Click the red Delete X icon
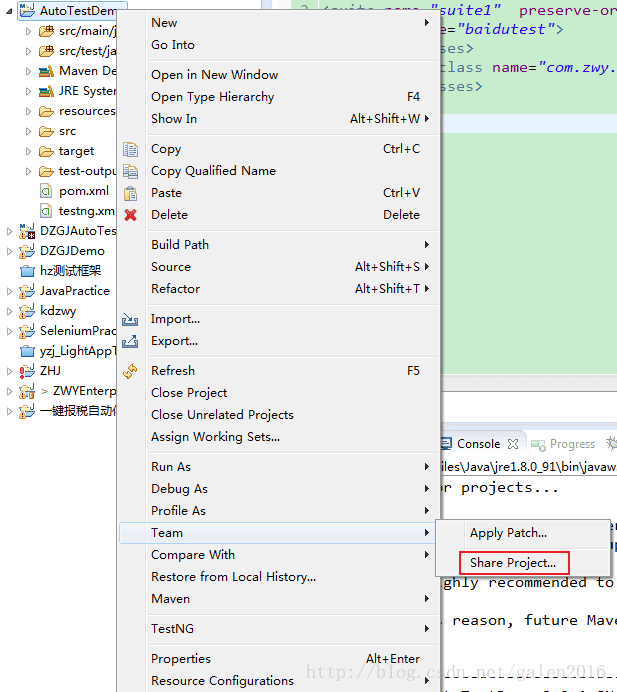 click(131, 215)
